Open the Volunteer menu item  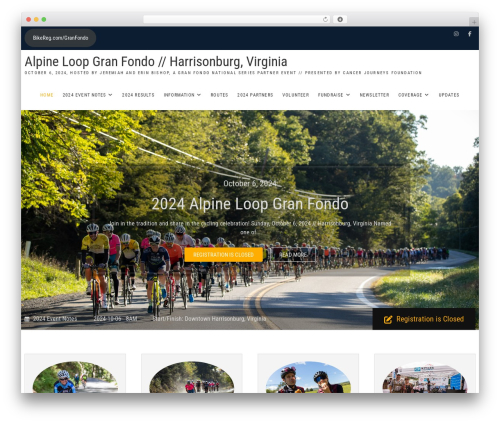[x=295, y=95]
